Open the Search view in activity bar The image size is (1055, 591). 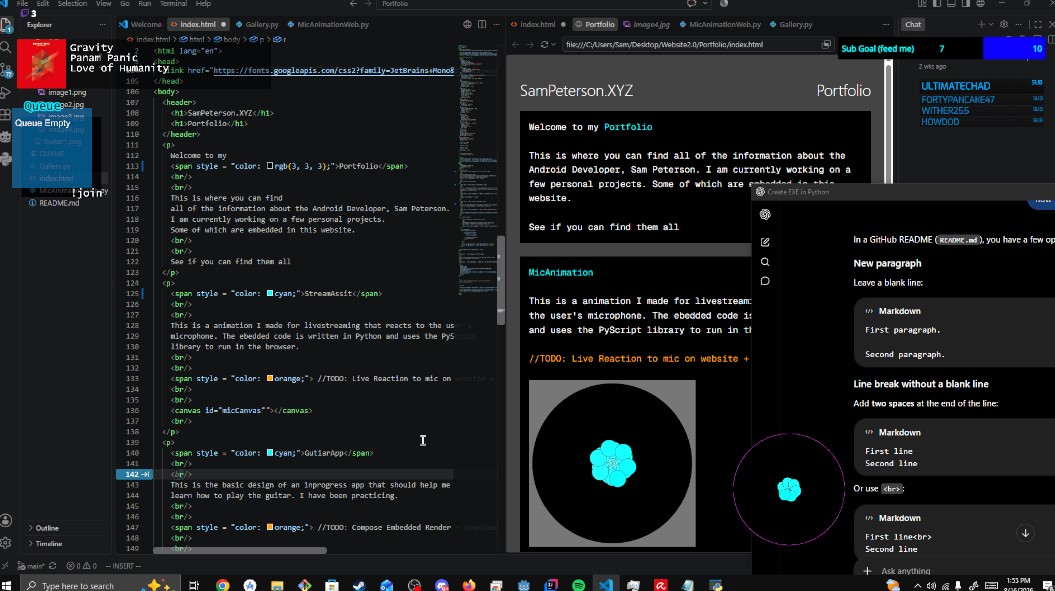pyautogui.click(x=6, y=47)
